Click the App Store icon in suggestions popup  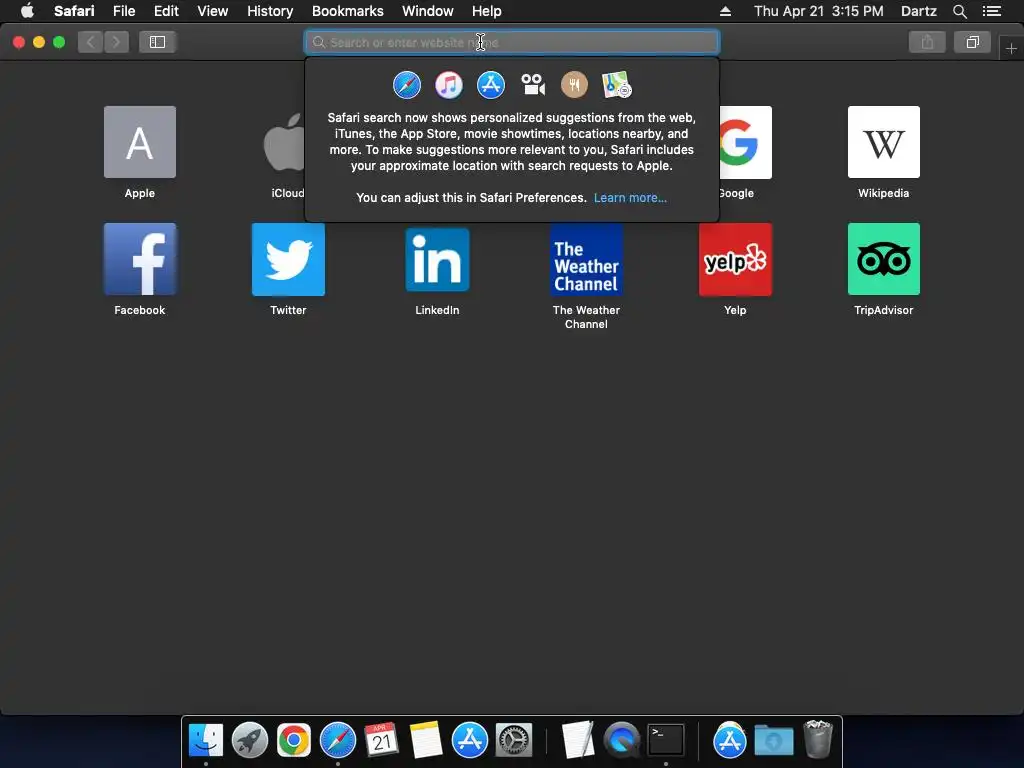coord(490,85)
